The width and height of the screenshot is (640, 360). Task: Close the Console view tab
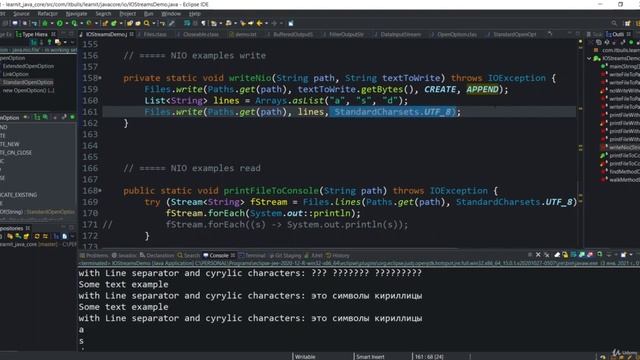coord(233,256)
